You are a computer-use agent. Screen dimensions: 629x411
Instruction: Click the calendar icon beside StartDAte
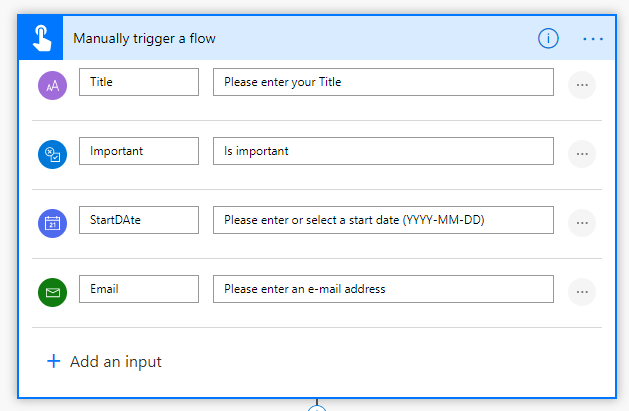click(x=52, y=223)
